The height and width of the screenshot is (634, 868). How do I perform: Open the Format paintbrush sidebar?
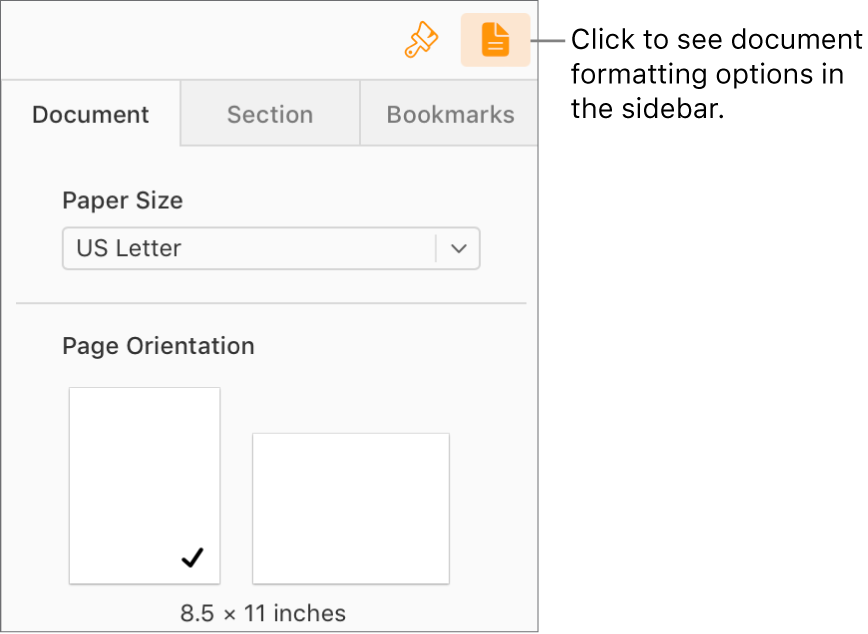point(421,40)
